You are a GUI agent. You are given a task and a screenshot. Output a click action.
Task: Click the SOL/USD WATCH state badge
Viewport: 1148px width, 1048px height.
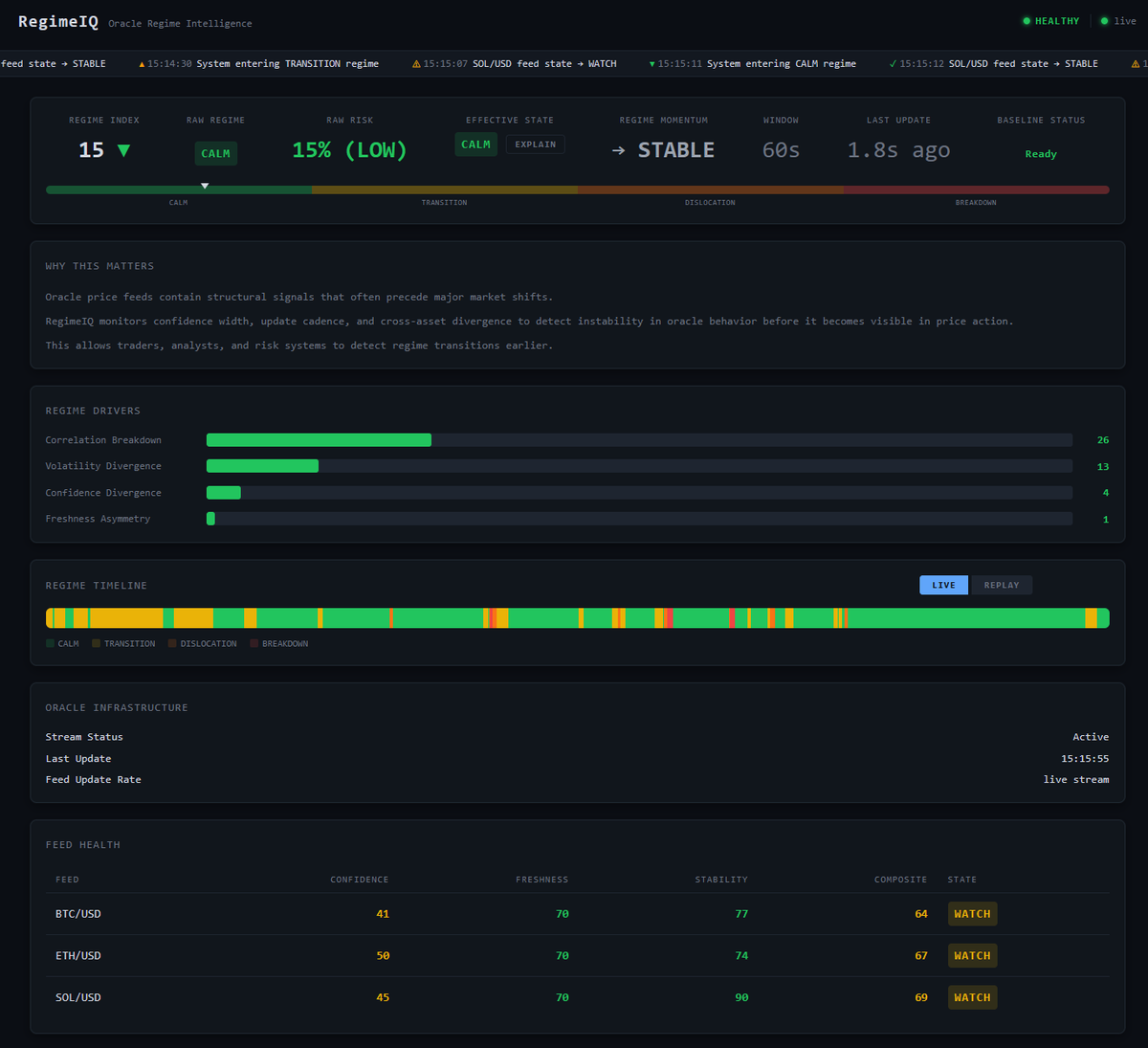coord(972,997)
